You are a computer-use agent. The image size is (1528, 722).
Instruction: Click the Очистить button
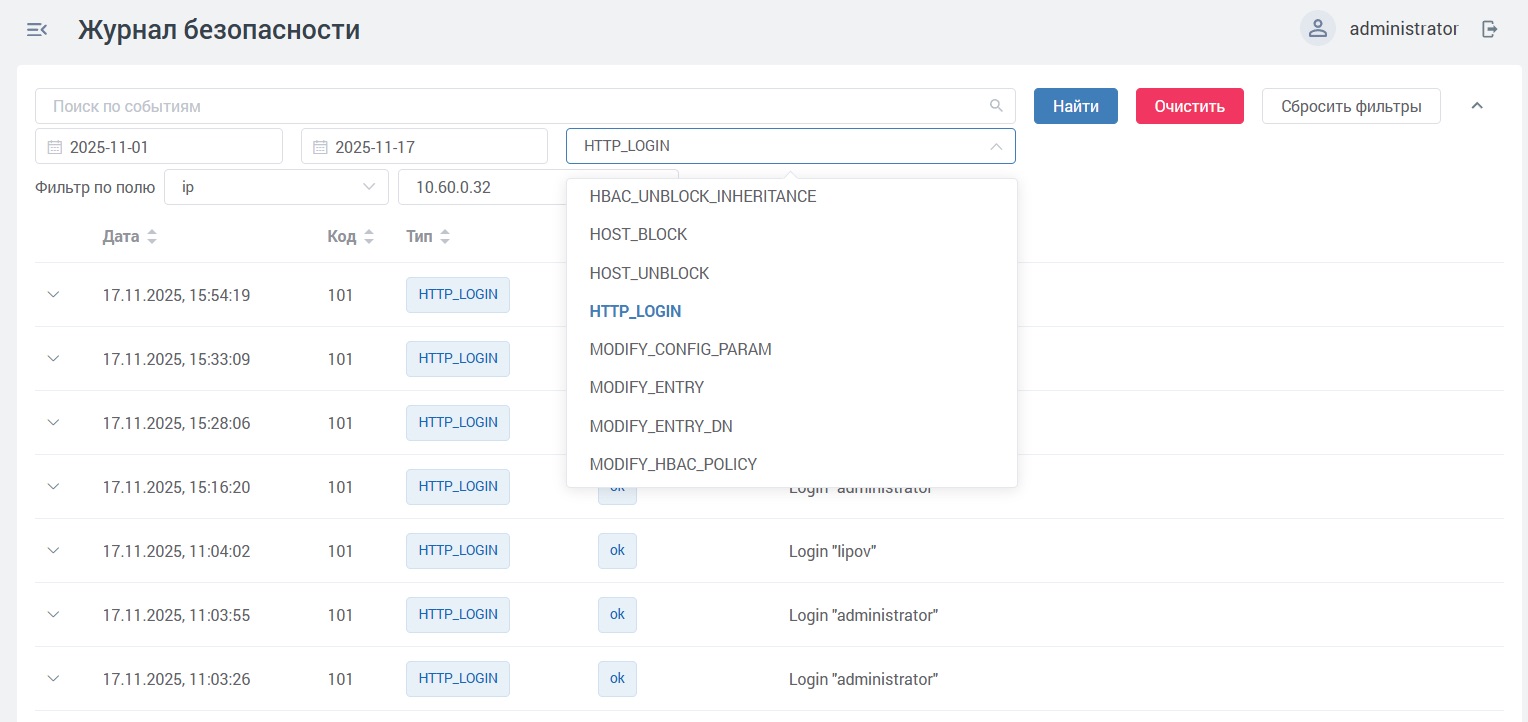[1190, 106]
